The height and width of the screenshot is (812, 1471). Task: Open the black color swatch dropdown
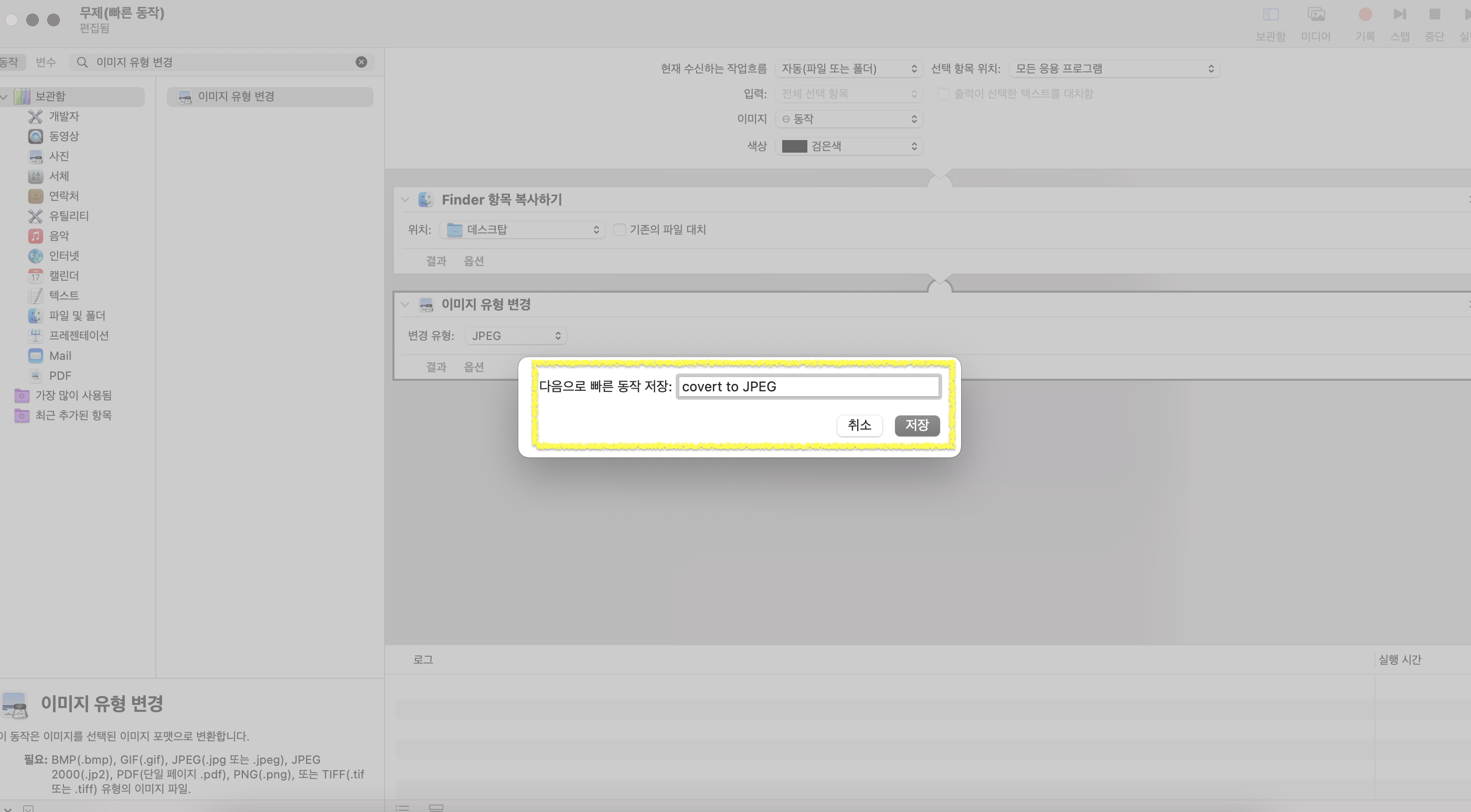pos(849,146)
